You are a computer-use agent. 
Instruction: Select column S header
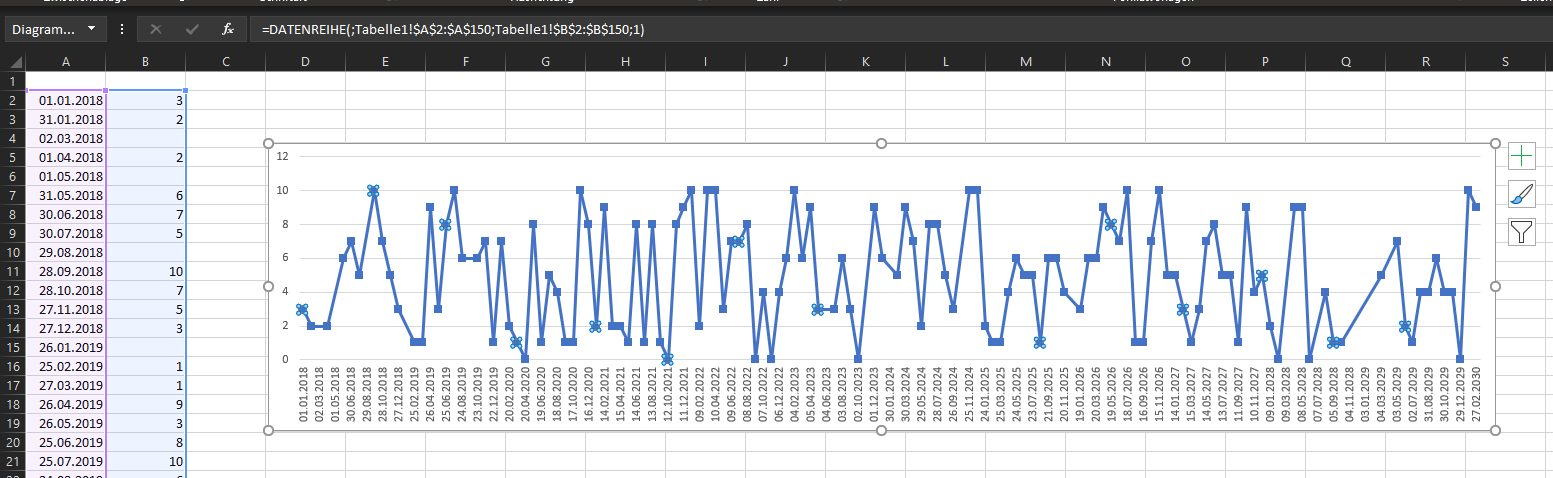click(1505, 61)
